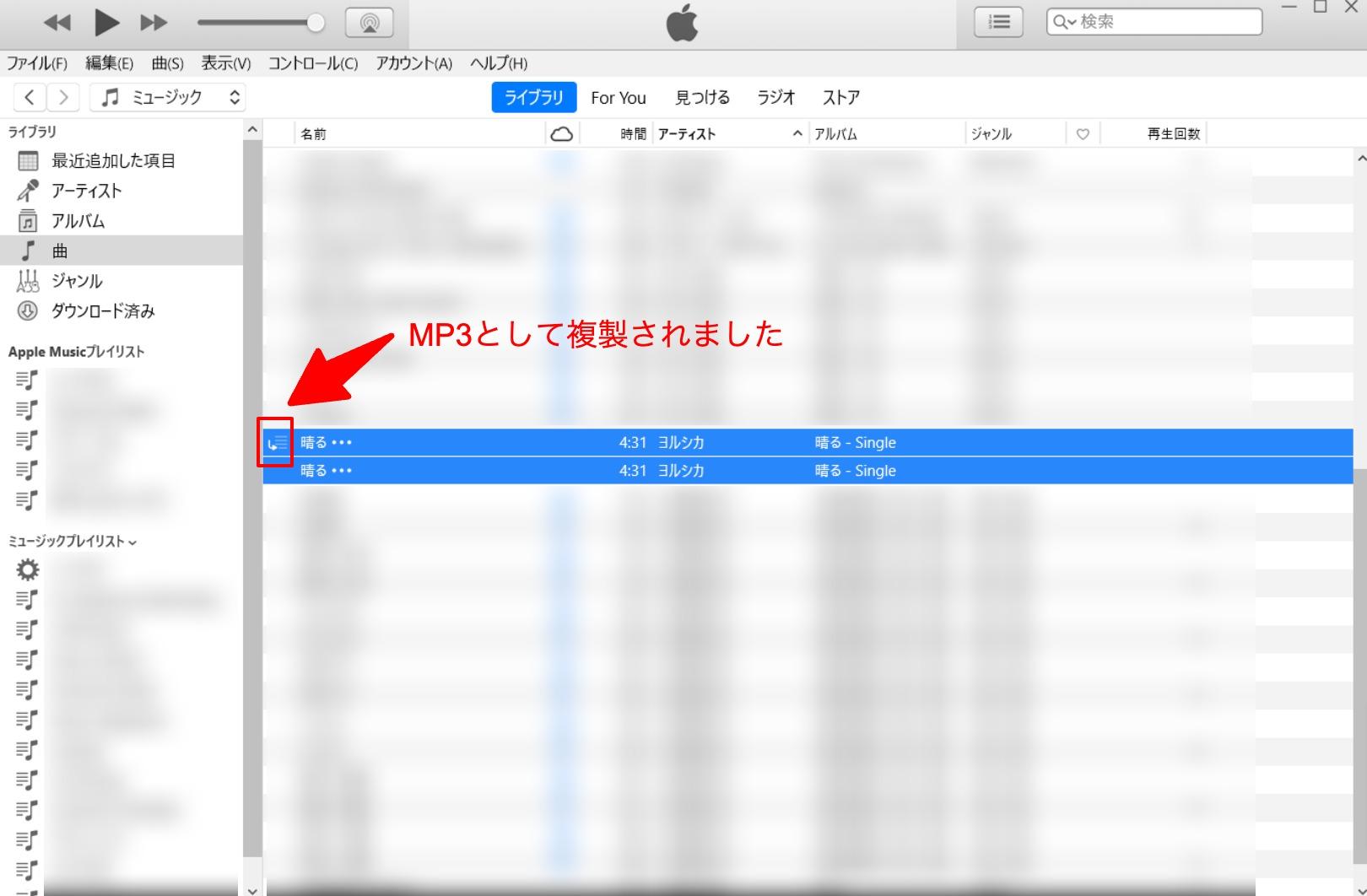This screenshot has height=896, width=1367.
Task: Sort by the アルバム column header
Action: [x=887, y=134]
